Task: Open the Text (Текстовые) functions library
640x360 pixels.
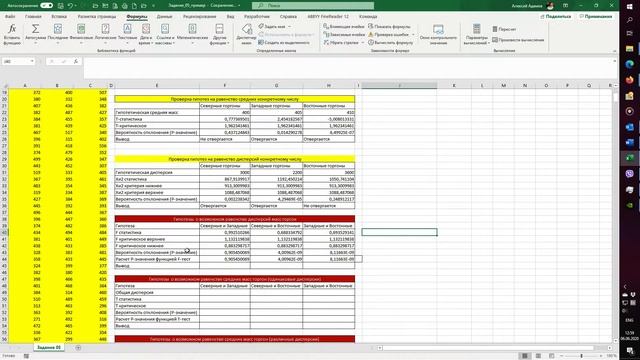Action: click(127, 34)
